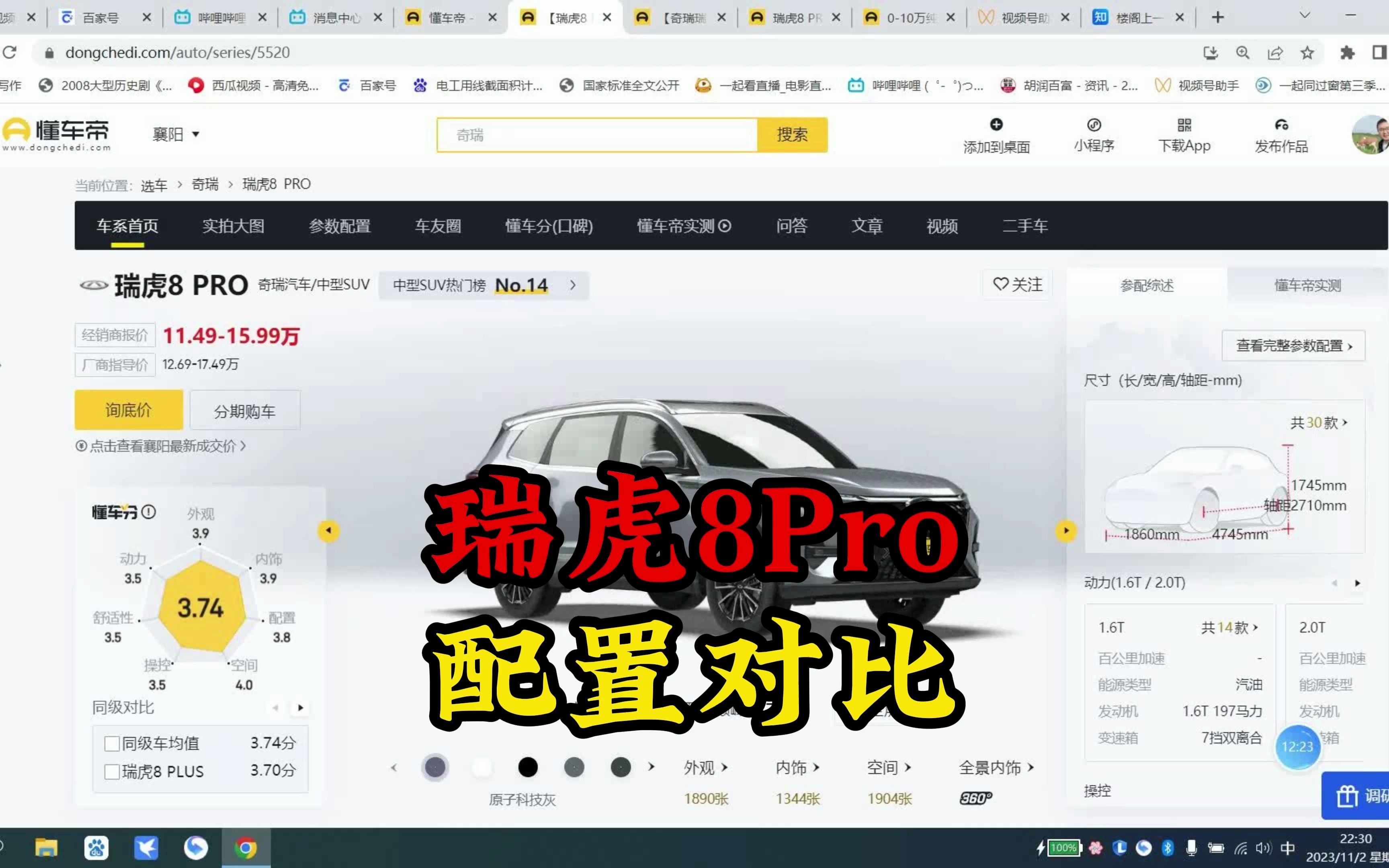Open the blue bird app in taskbar

[x=146, y=848]
